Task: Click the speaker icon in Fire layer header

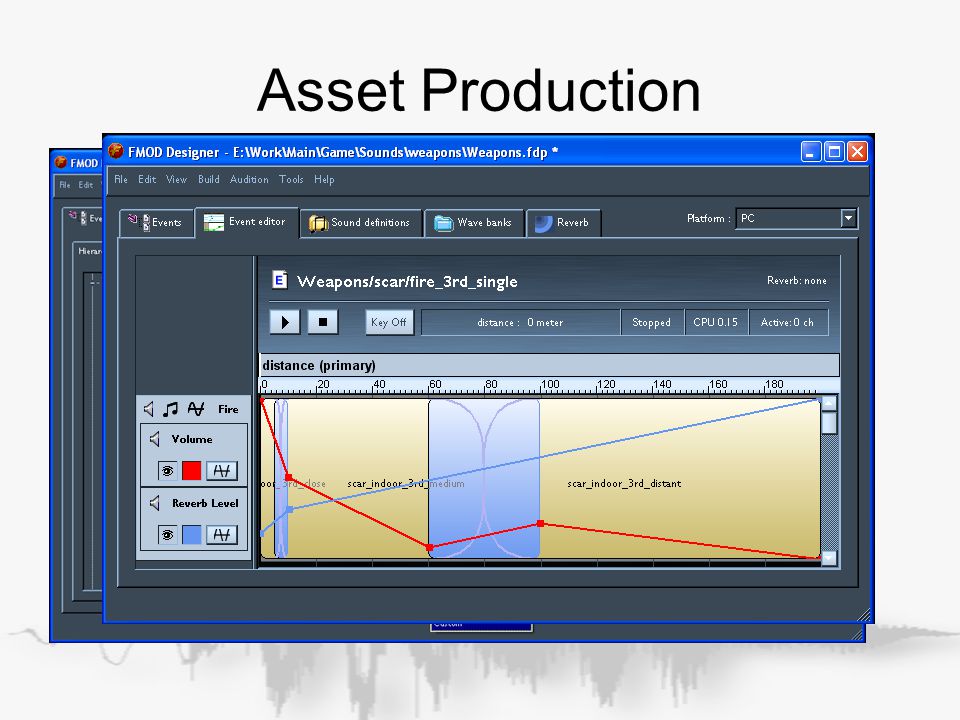Action: tap(149, 409)
